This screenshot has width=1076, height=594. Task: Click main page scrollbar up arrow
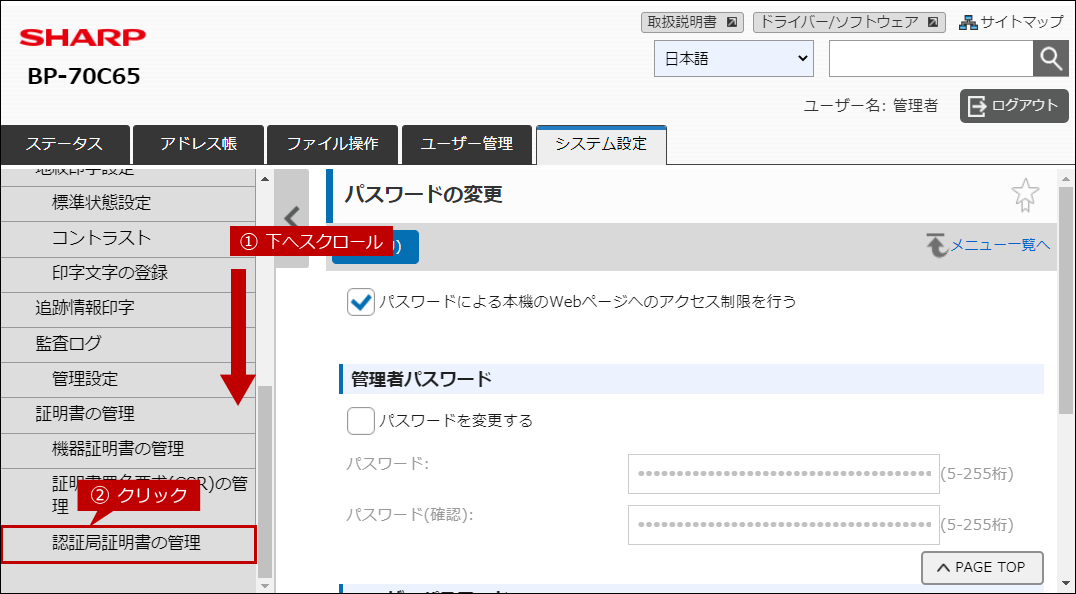(1066, 179)
